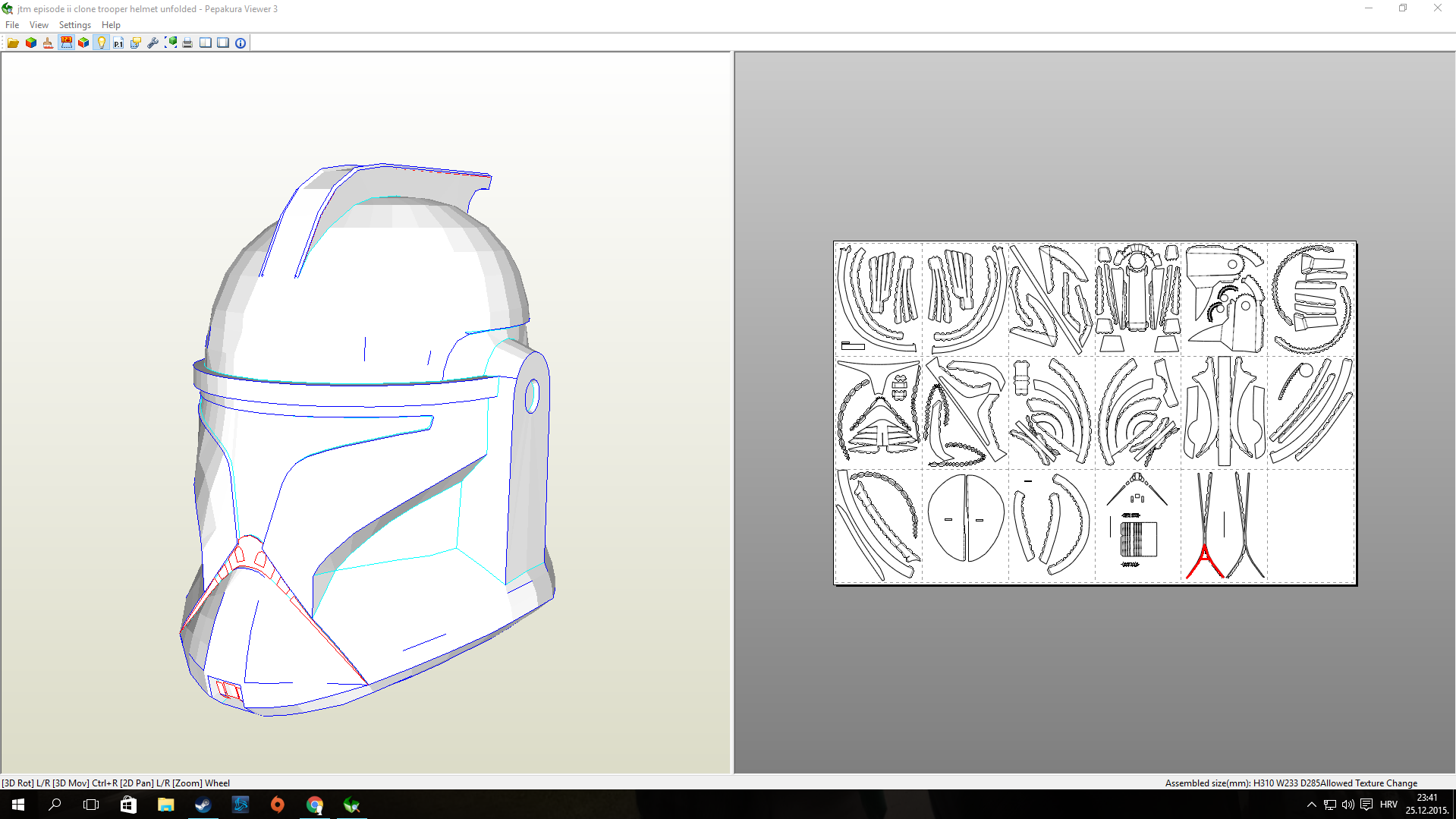This screenshot has height=819, width=1456.
Task: Click the HRV language indicator
Action: (1388, 805)
